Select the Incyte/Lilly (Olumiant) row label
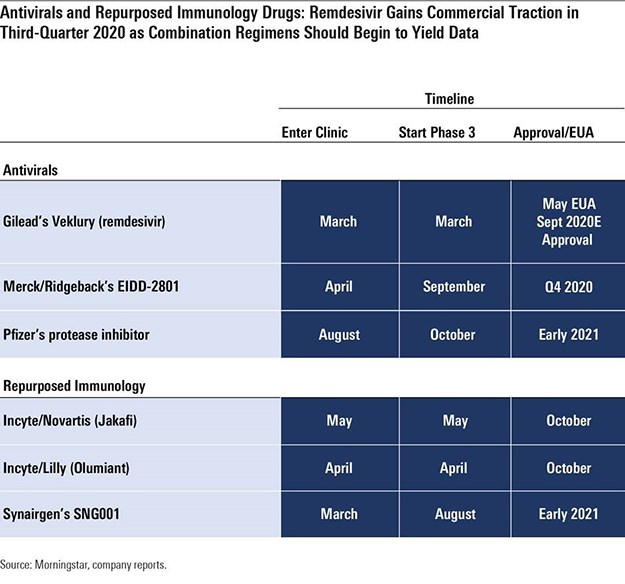This screenshot has height=584, width=625. [77, 467]
